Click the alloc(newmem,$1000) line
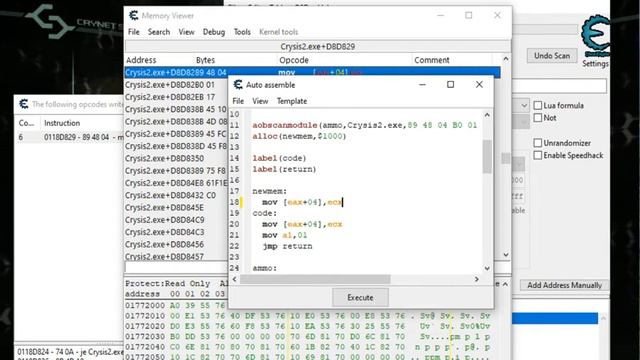 pos(299,136)
